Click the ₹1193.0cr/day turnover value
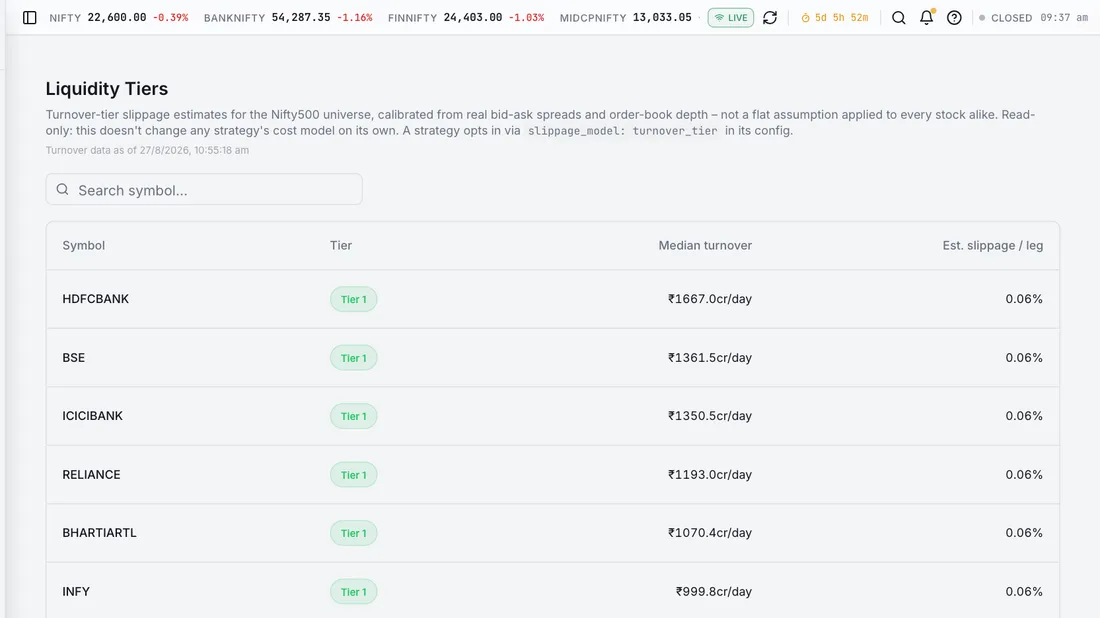The height and width of the screenshot is (618, 1100). (710, 475)
